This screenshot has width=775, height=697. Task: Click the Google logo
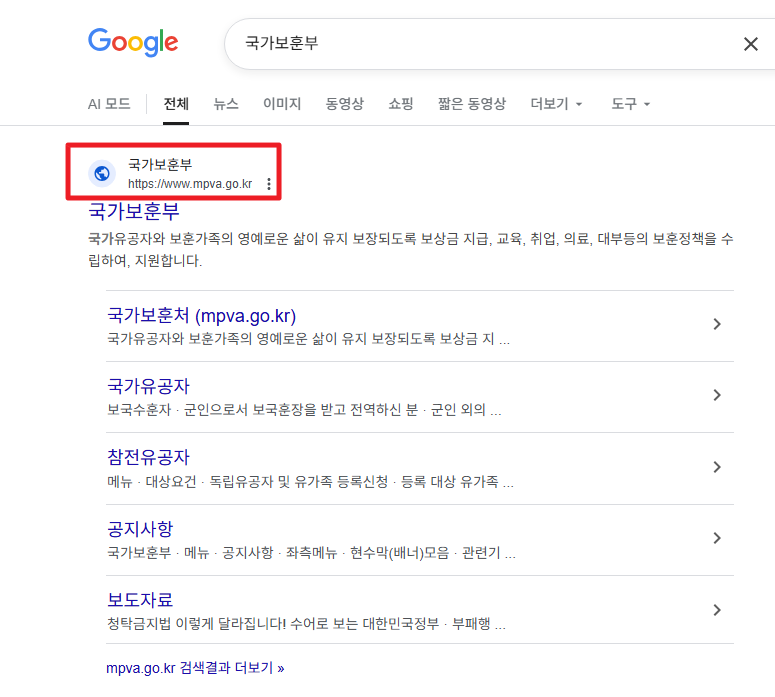(133, 42)
